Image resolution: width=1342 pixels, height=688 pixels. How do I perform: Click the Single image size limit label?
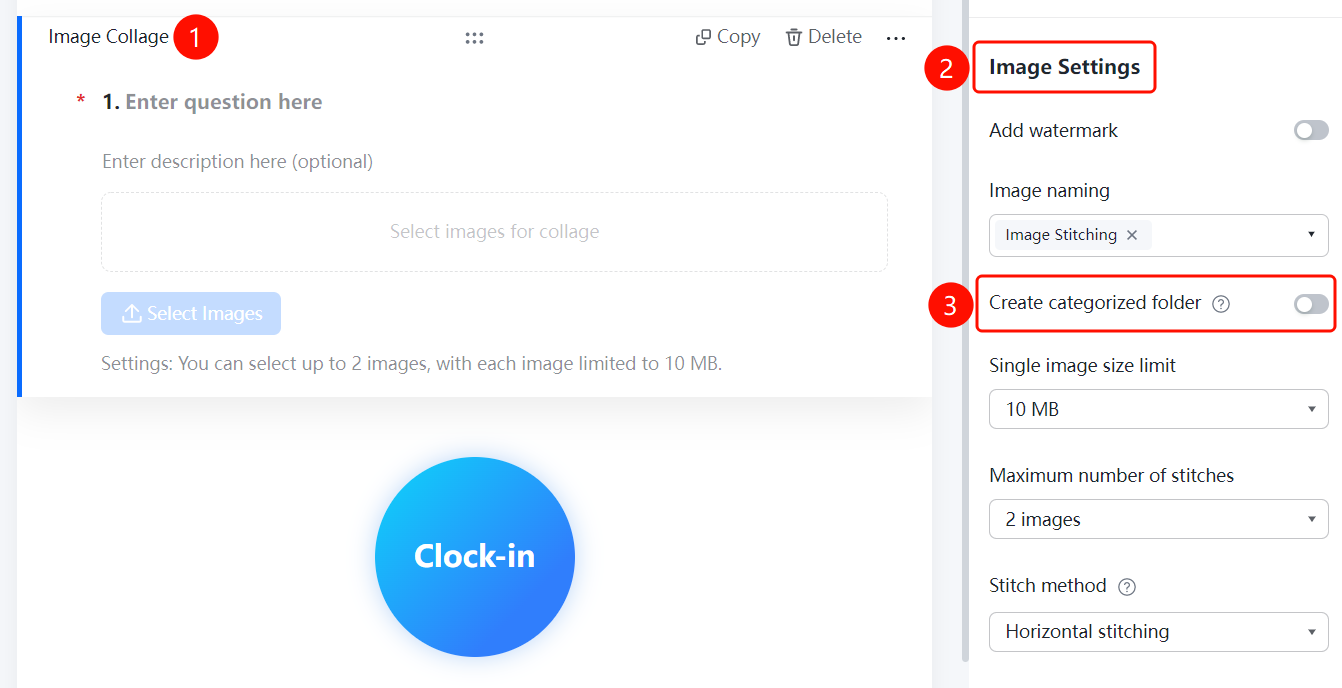1082,365
